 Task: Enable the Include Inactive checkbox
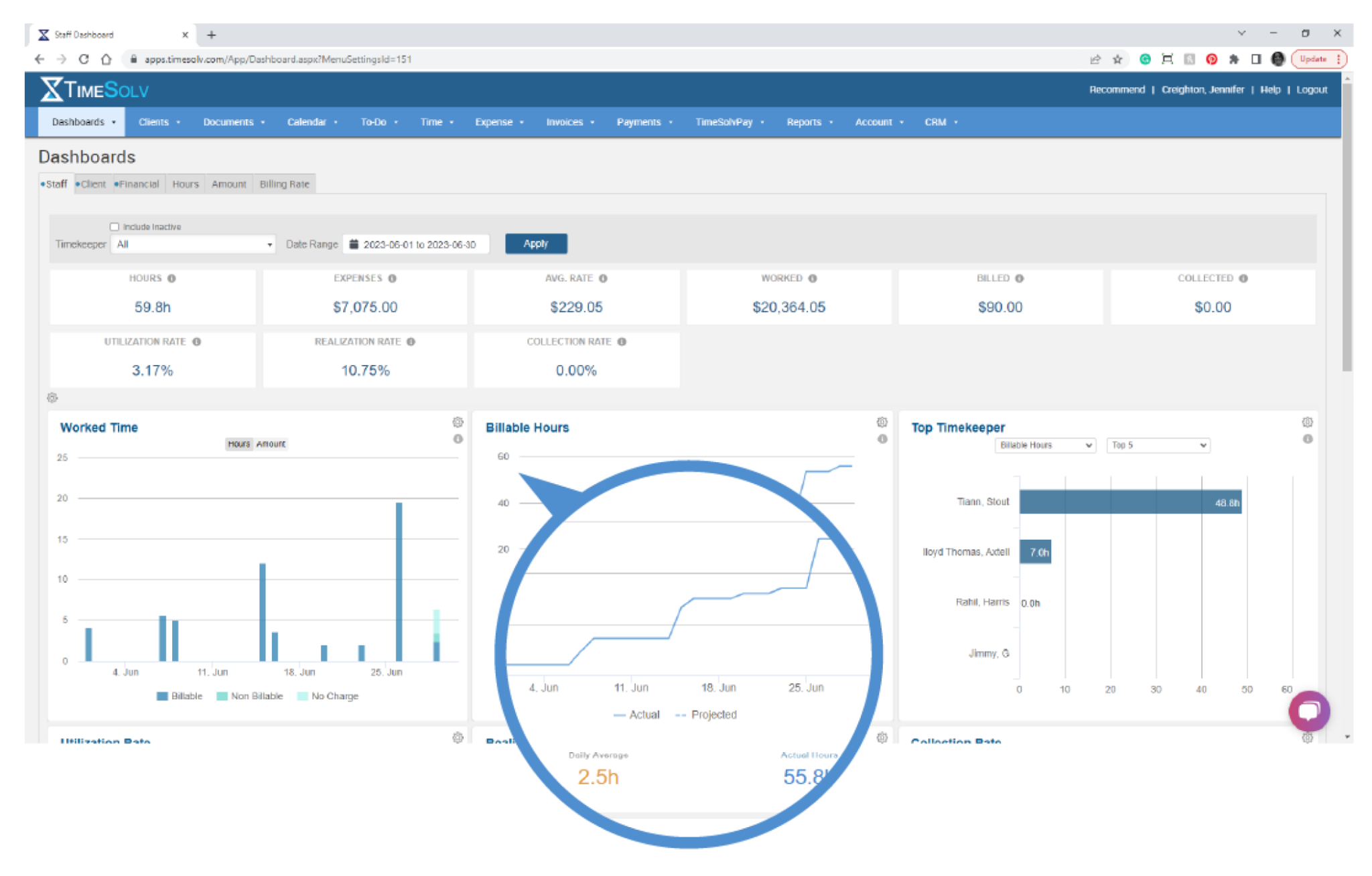click(x=115, y=227)
